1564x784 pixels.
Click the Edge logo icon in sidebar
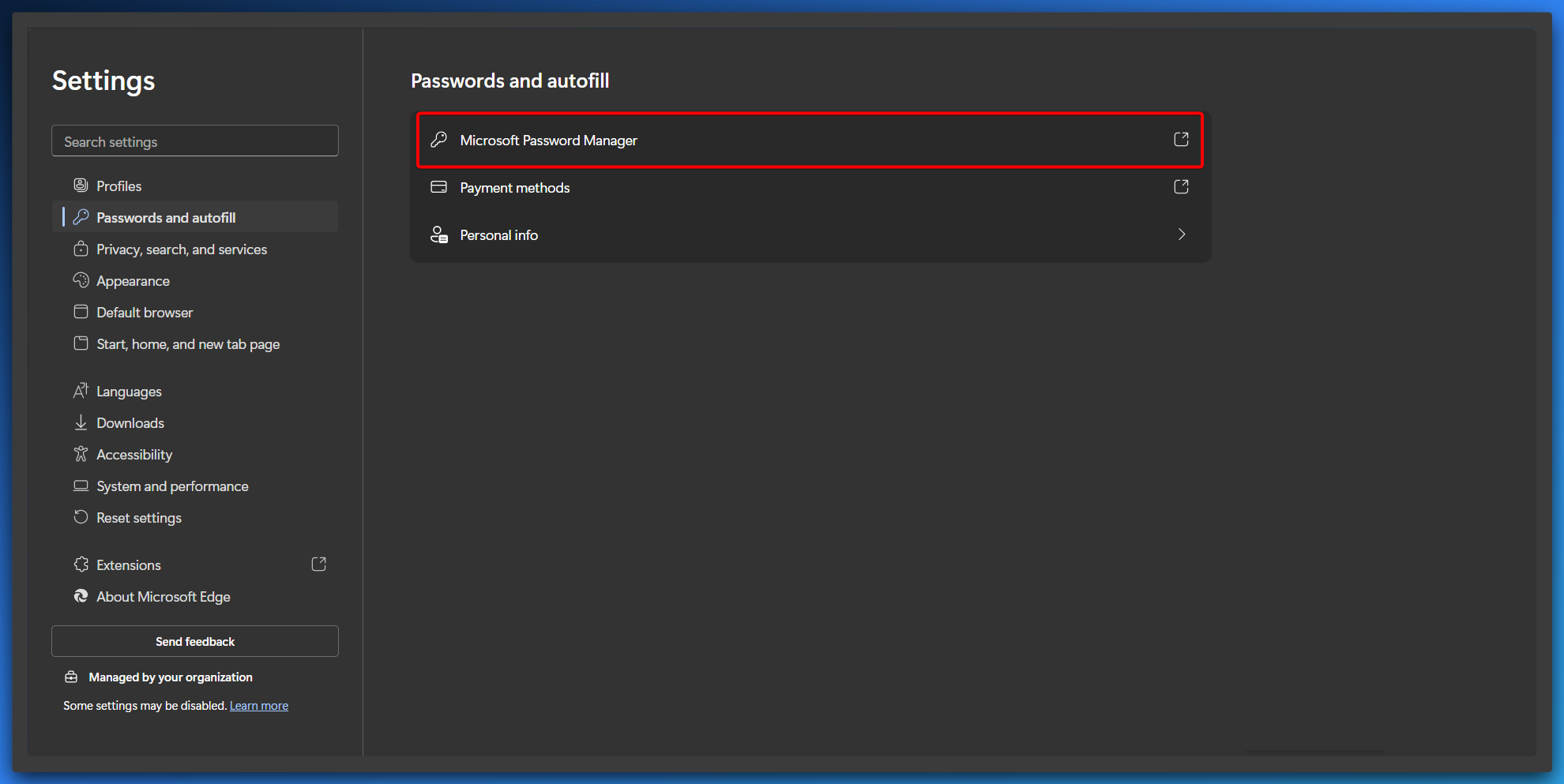pyautogui.click(x=81, y=596)
